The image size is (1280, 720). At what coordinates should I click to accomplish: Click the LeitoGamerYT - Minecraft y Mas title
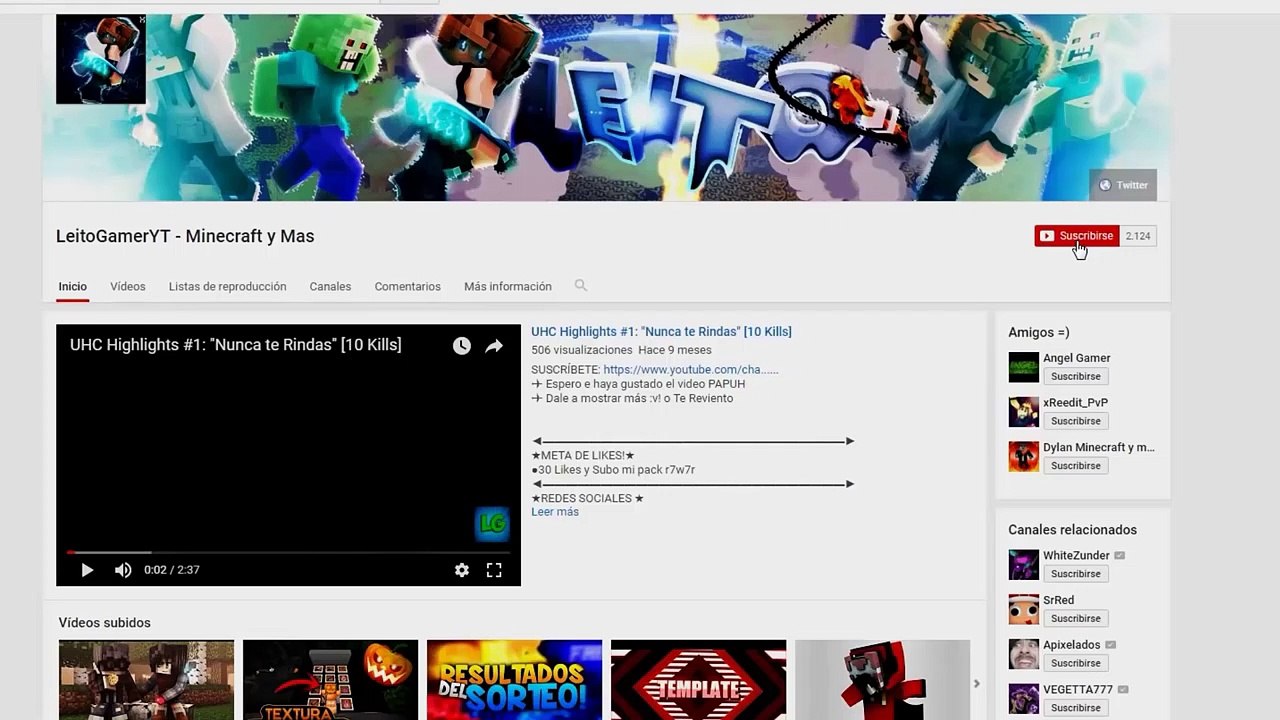185,236
